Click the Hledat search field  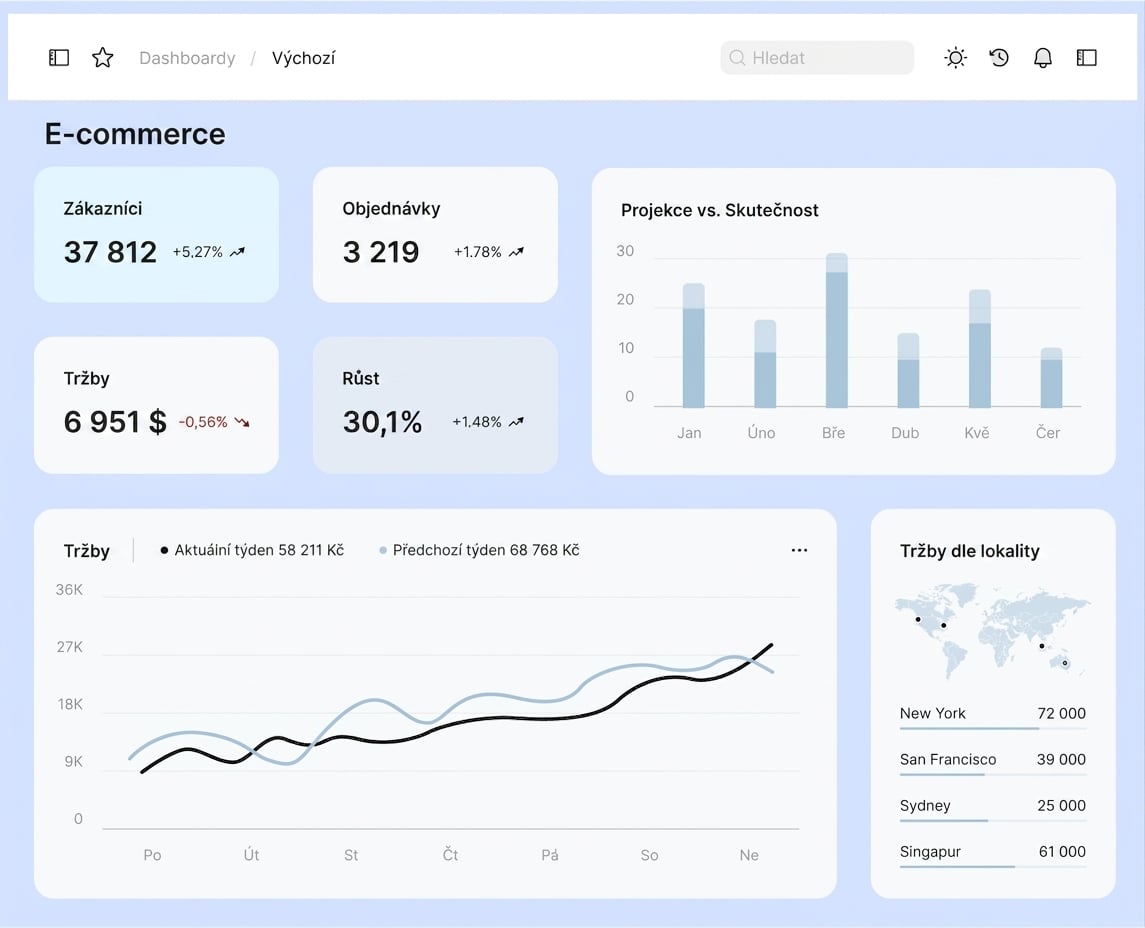tap(816, 58)
